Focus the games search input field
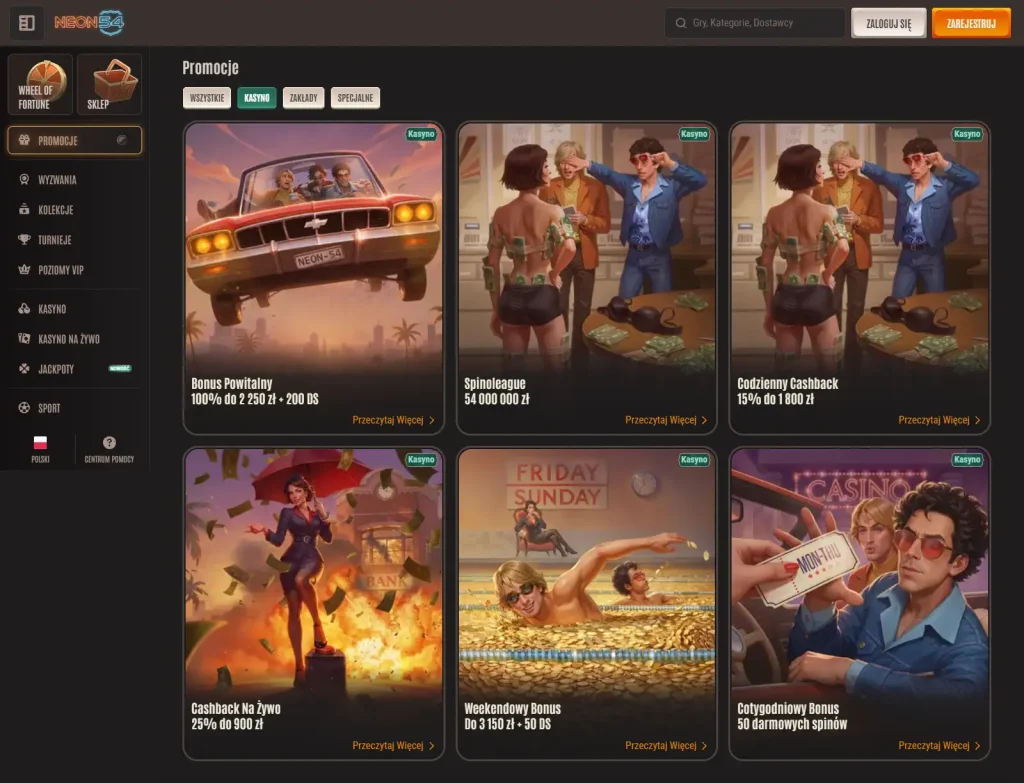Screen dimensions: 1024x783 [755, 23]
